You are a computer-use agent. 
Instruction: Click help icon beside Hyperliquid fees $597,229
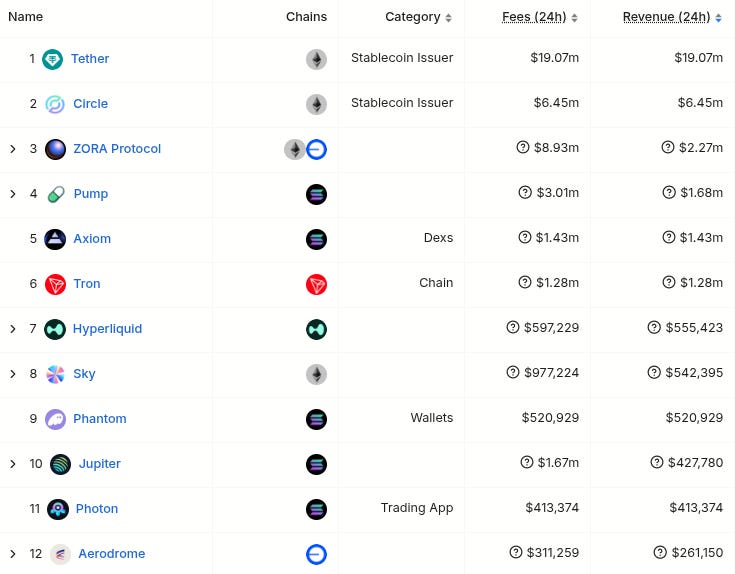point(513,327)
